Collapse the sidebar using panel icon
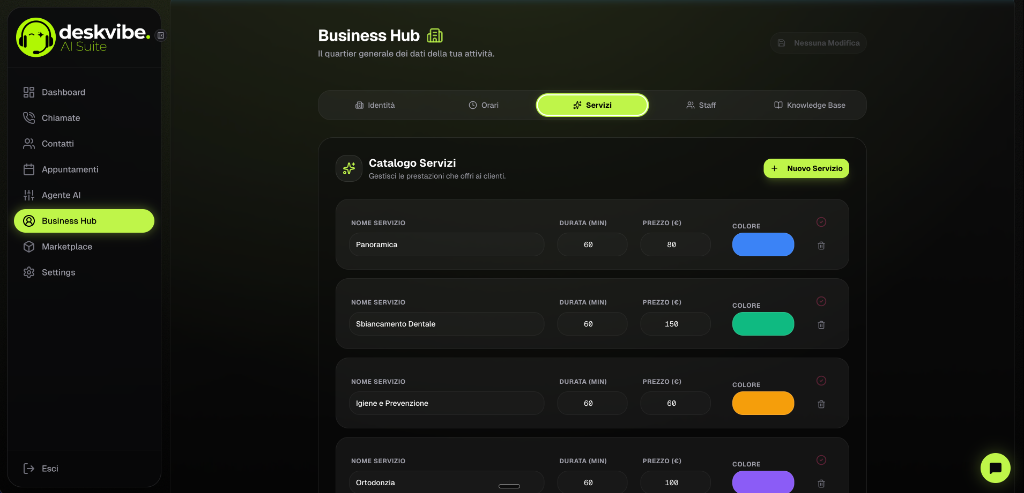 click(161, 35)
